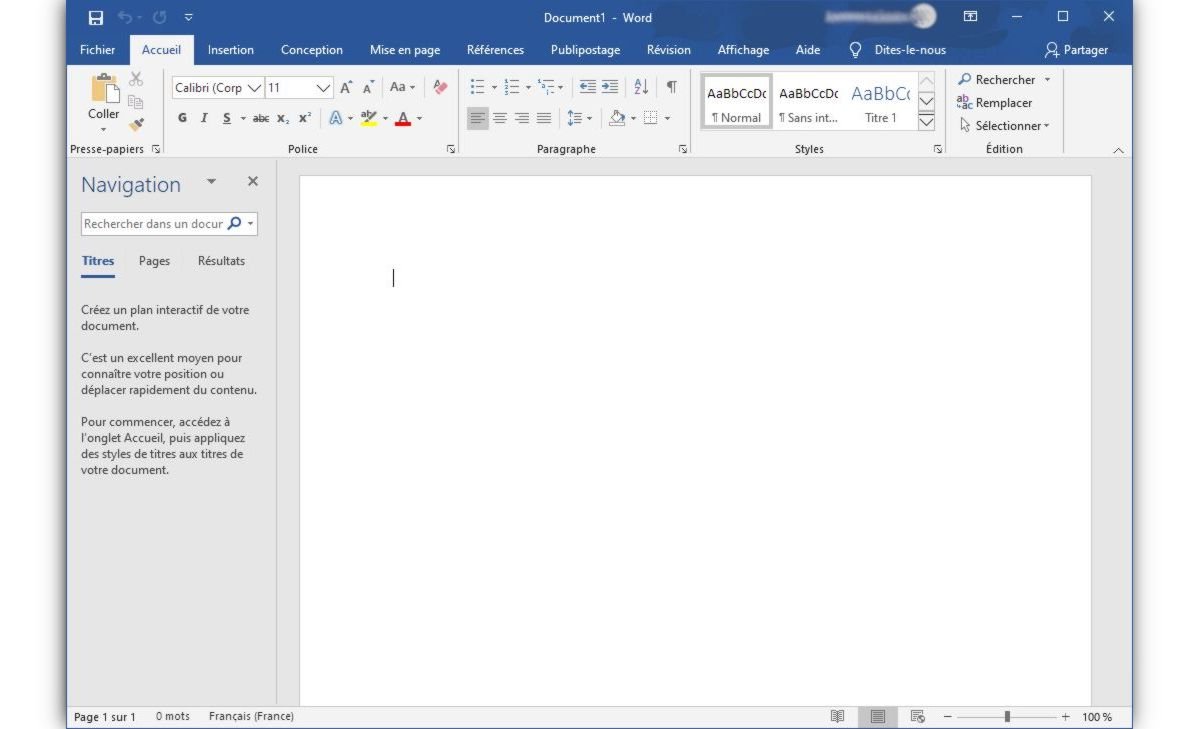Switch to the Révision tab
1200x729 pixels.
pos(669,50)
